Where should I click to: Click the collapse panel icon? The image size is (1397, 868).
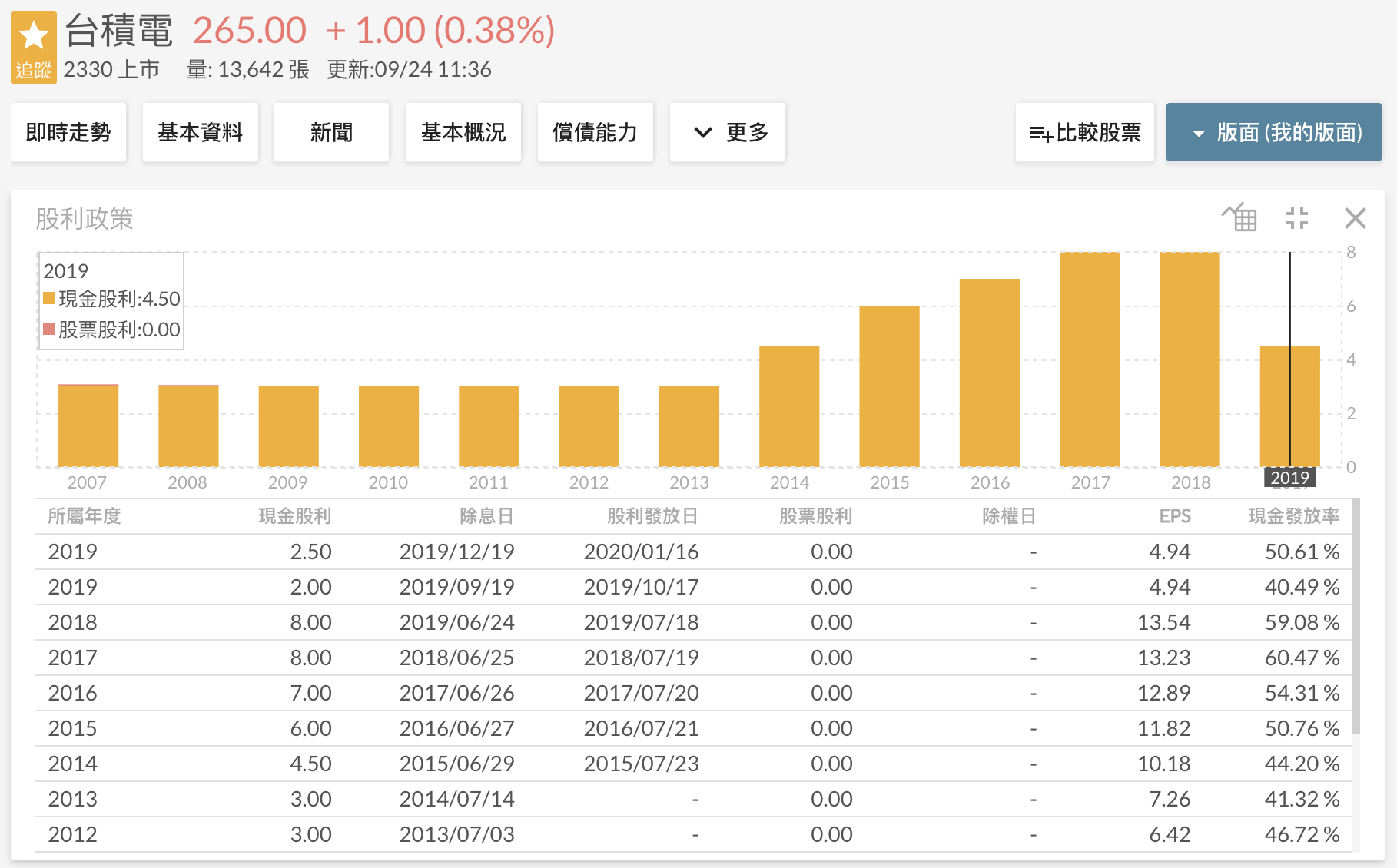[x=1297, y=218]
